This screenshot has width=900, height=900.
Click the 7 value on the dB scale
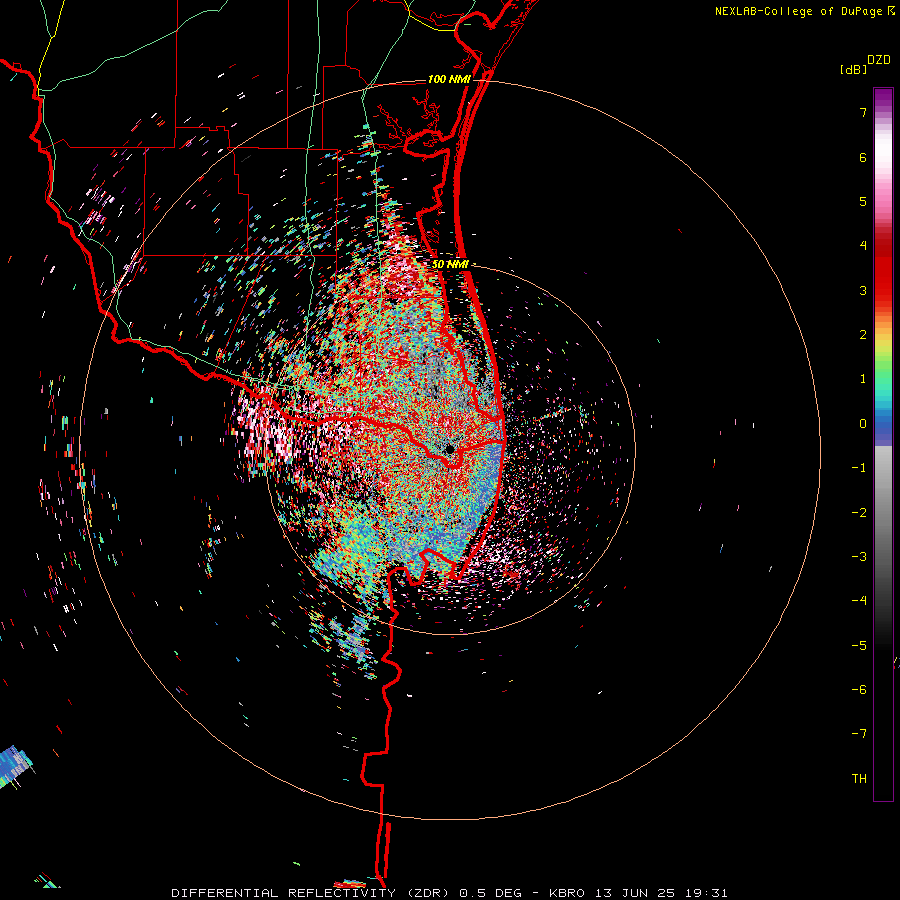[863, 112]
